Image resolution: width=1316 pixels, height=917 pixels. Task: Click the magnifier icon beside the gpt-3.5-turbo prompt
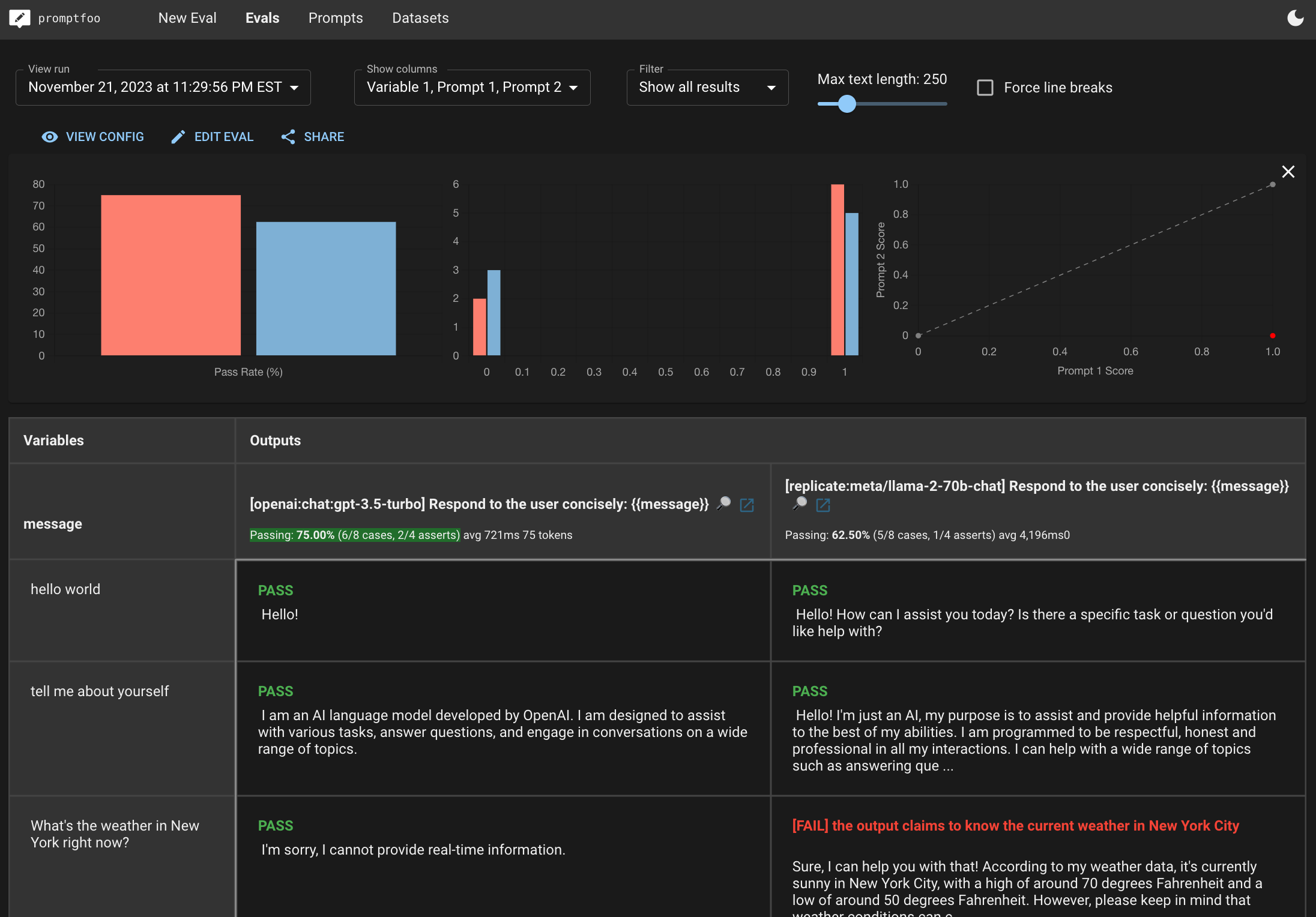(x=724, y=503)
